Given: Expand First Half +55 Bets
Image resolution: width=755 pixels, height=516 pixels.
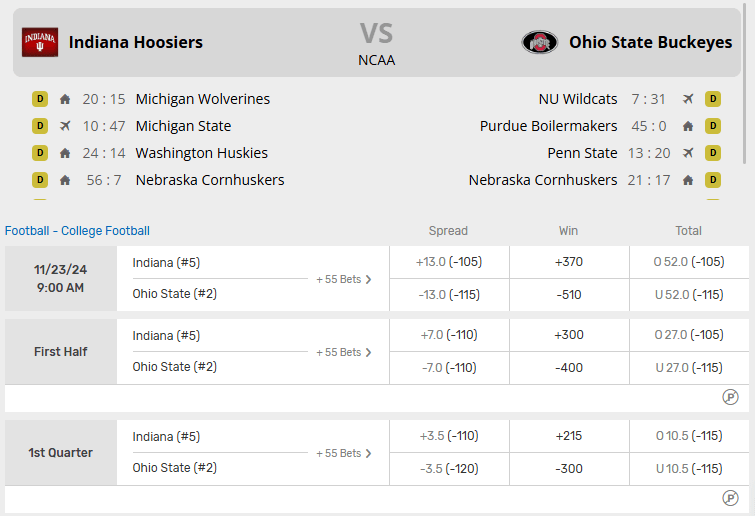Looking at the screenshot, I should coord(344,352).
